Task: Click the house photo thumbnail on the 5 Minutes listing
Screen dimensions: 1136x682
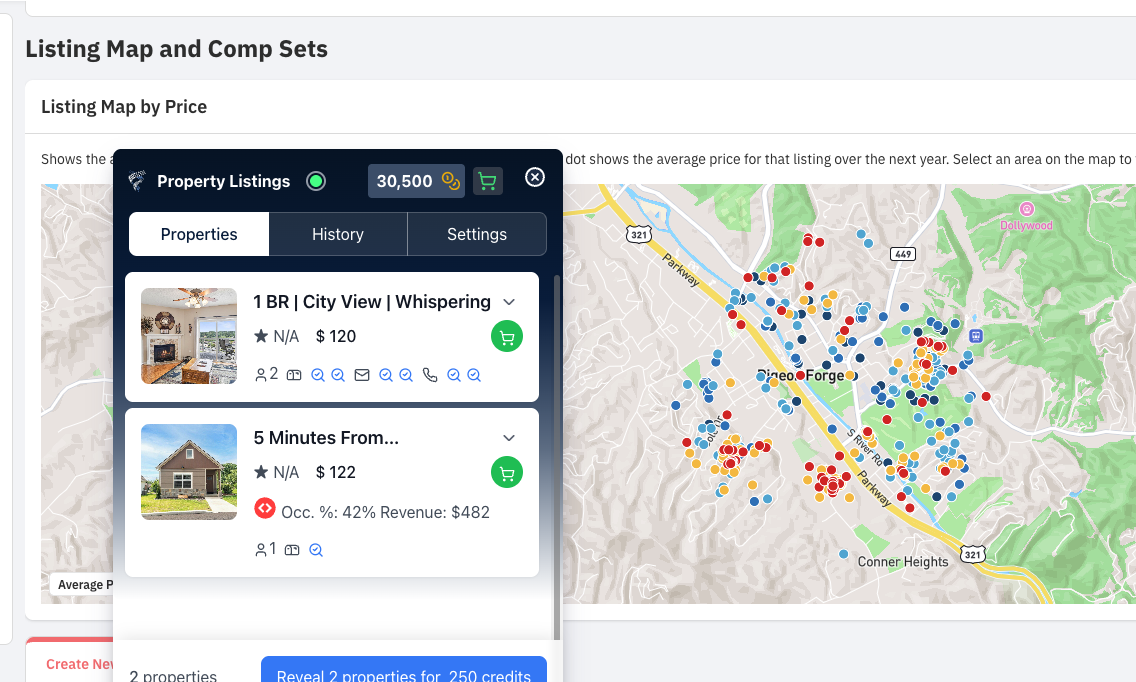Action: tap(188, 471)
